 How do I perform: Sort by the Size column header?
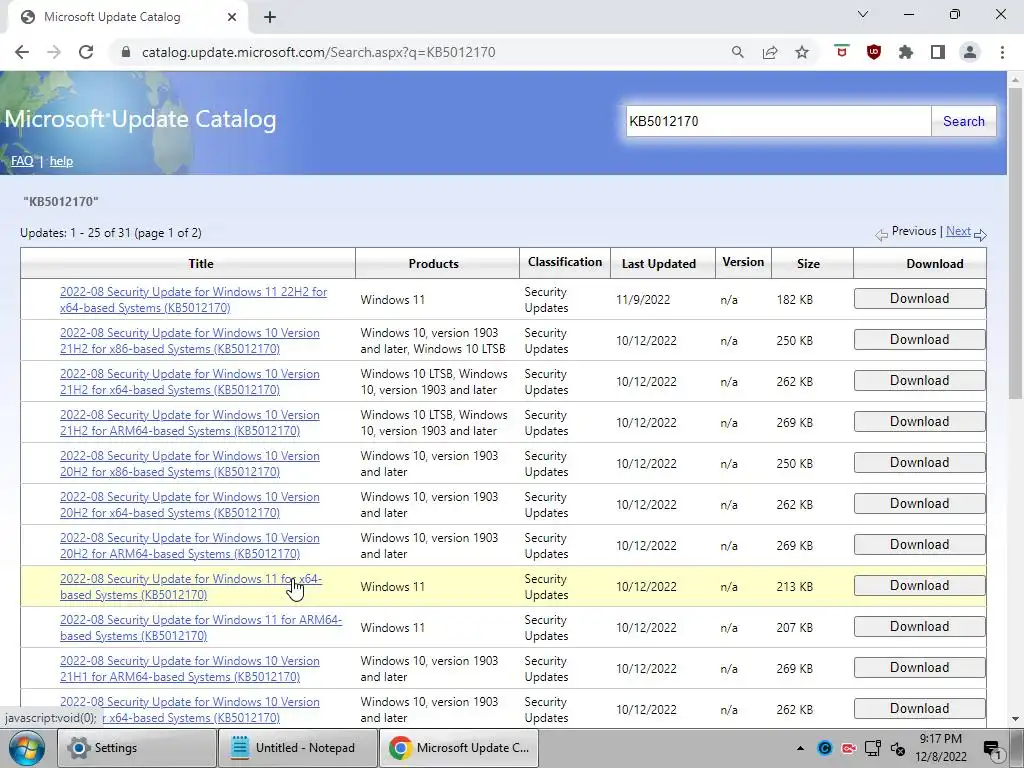(808, 264)
